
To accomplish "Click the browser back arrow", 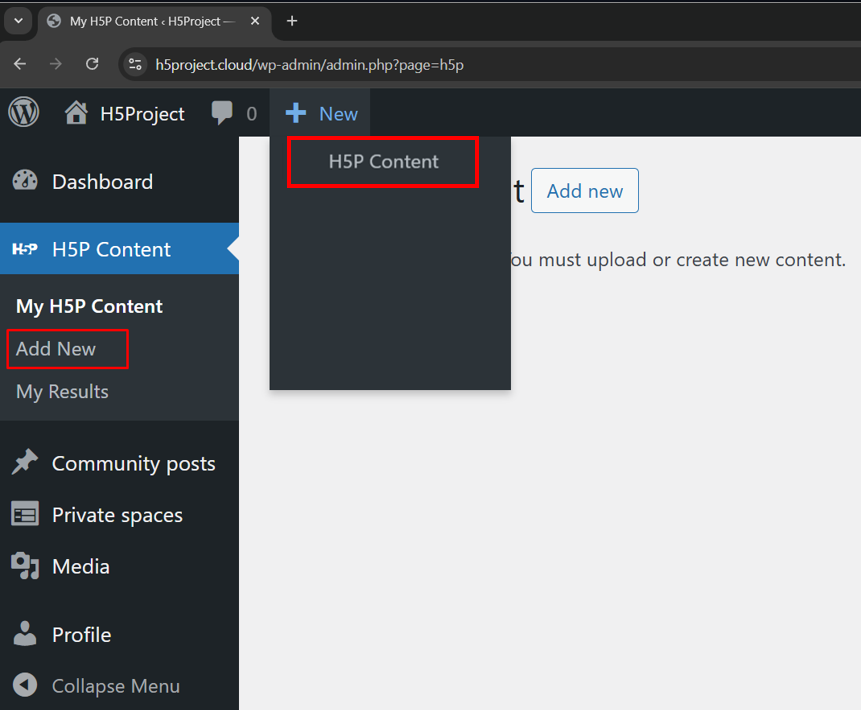I will [x=20, y=64].
